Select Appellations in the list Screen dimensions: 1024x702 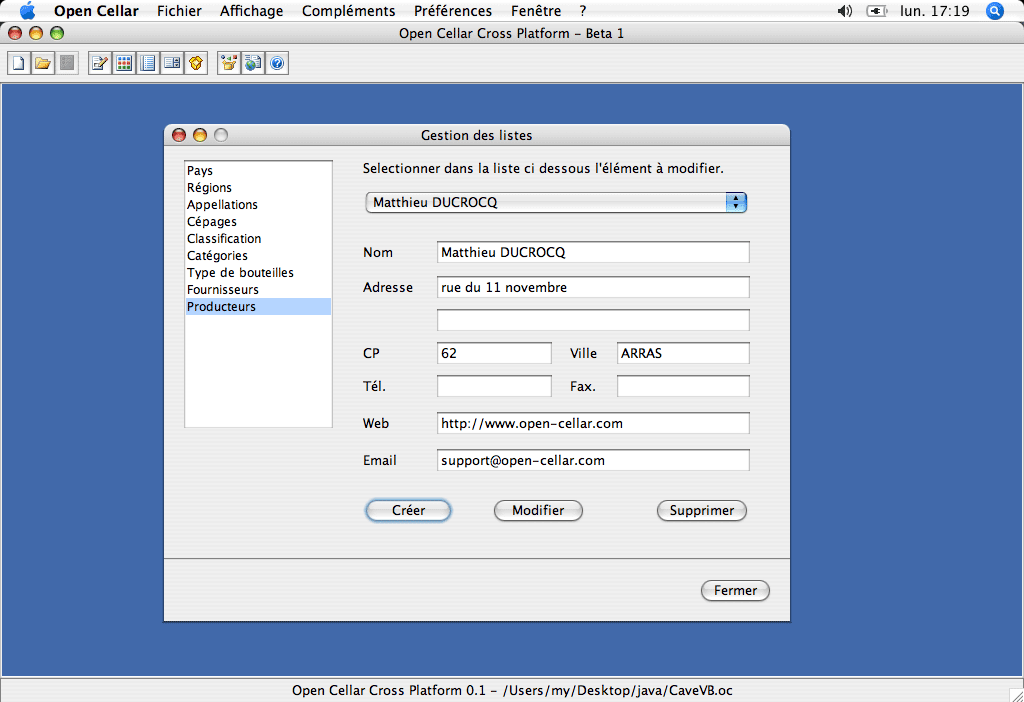(x=258, y=204)
